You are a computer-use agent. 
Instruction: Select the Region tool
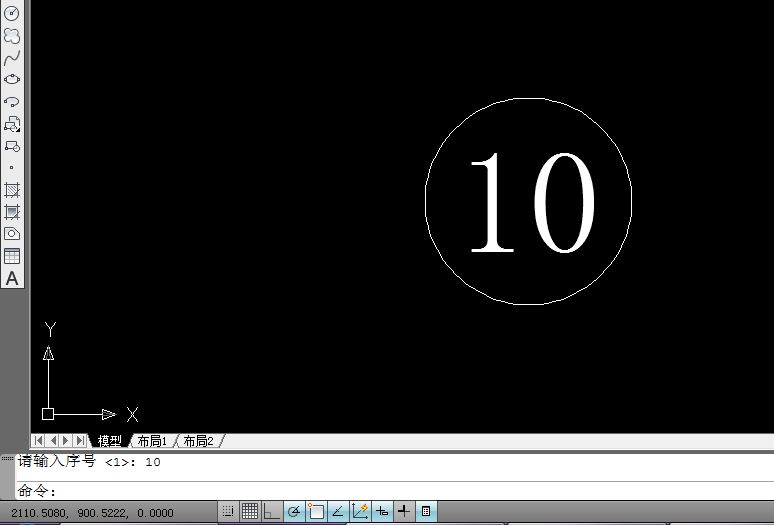(12, 234)
